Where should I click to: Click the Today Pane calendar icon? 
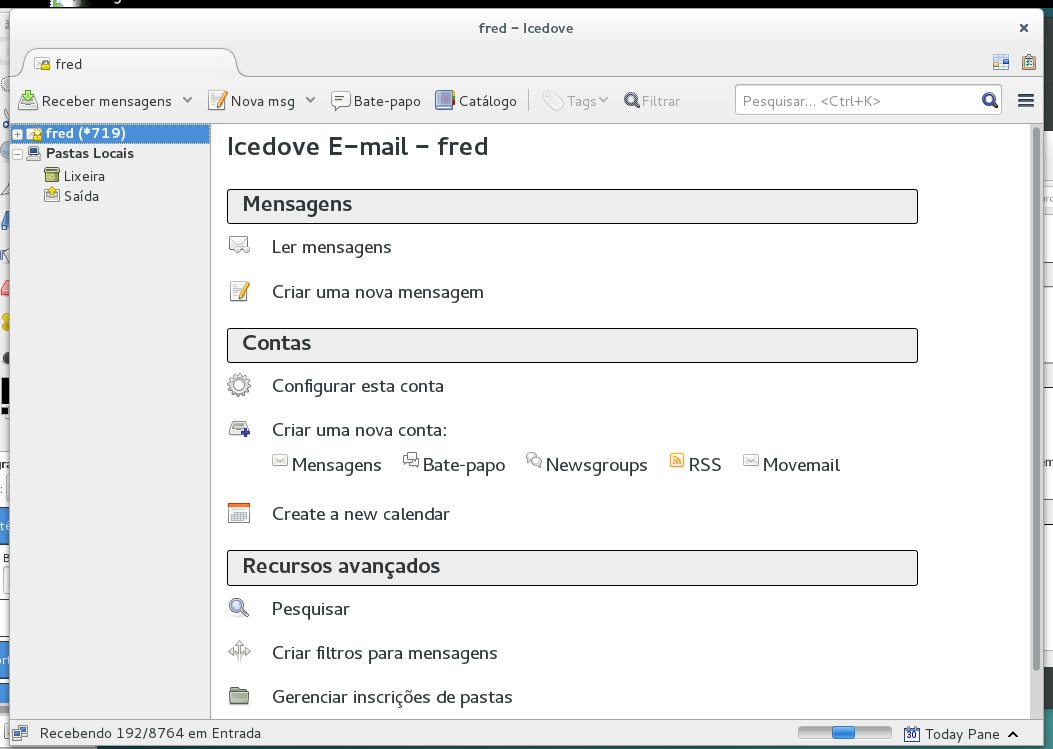pyautogui.click(x=911, y=734)
